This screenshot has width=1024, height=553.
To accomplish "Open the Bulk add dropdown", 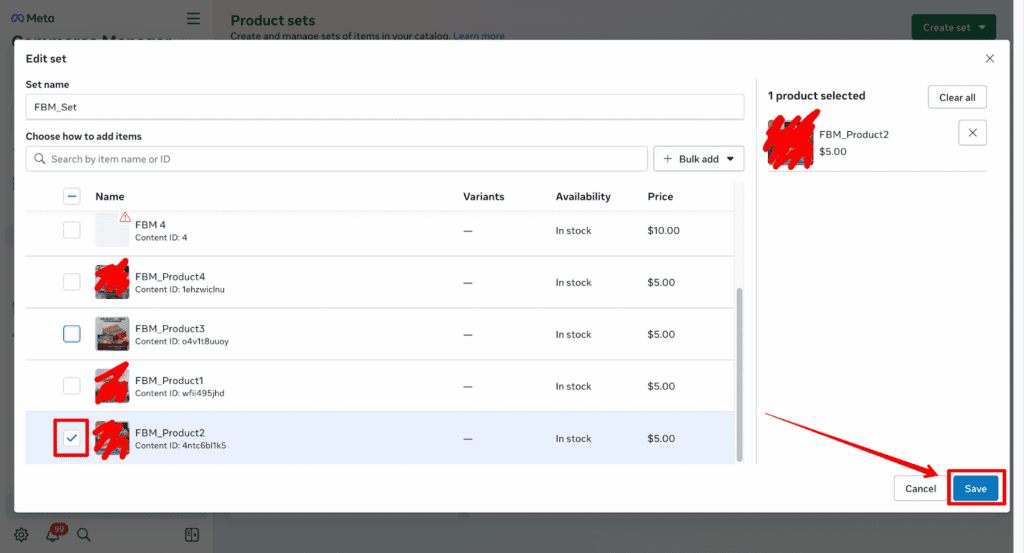I will [698, 159].
